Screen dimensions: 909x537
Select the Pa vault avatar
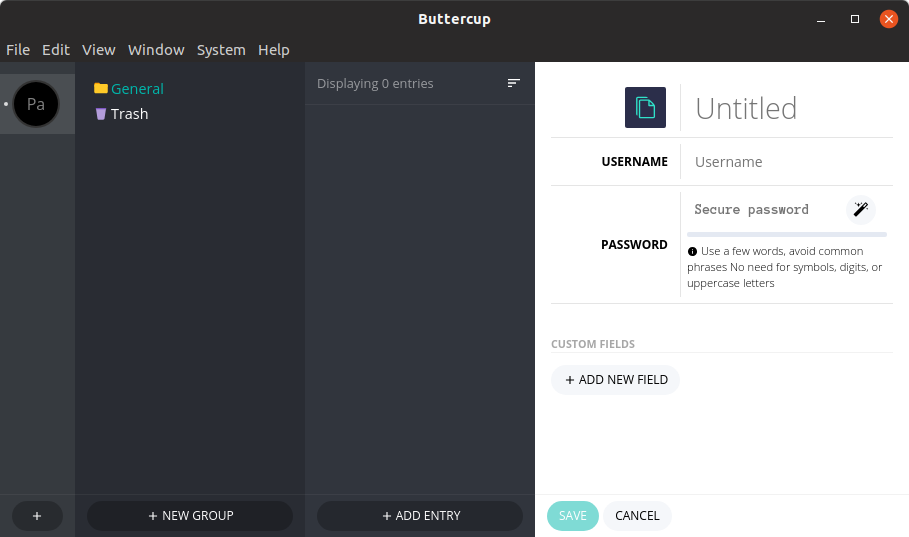click(36, 104)
